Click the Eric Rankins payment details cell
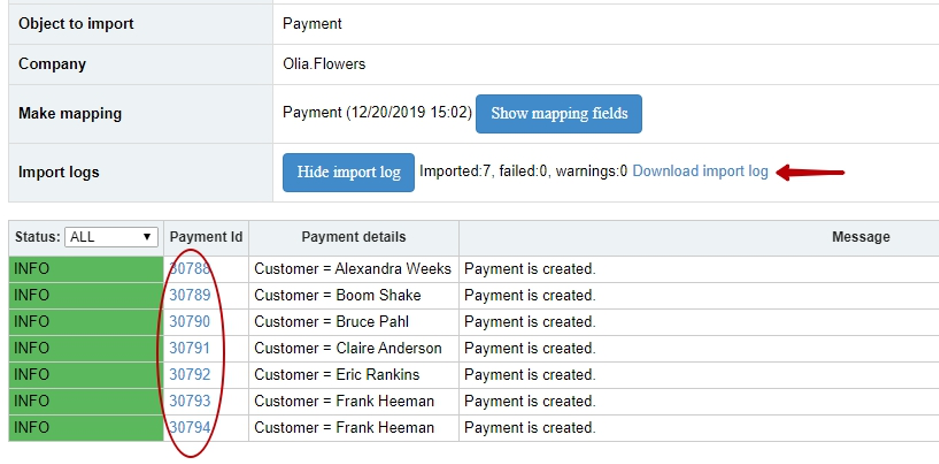This screenshot has width=939, height=464. click(x=354, y=375)
